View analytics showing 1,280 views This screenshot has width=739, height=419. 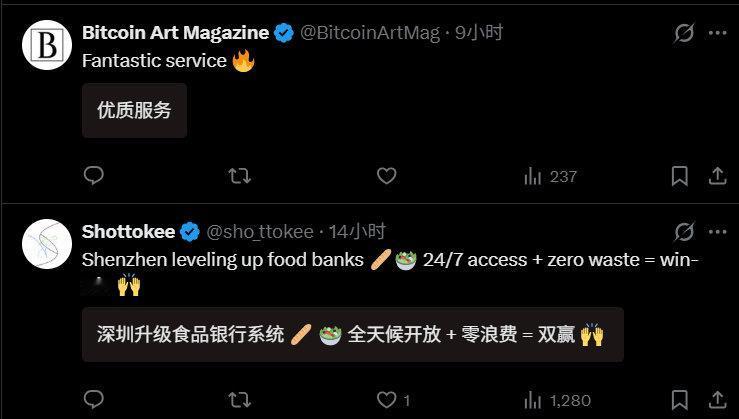coord(557,401)
